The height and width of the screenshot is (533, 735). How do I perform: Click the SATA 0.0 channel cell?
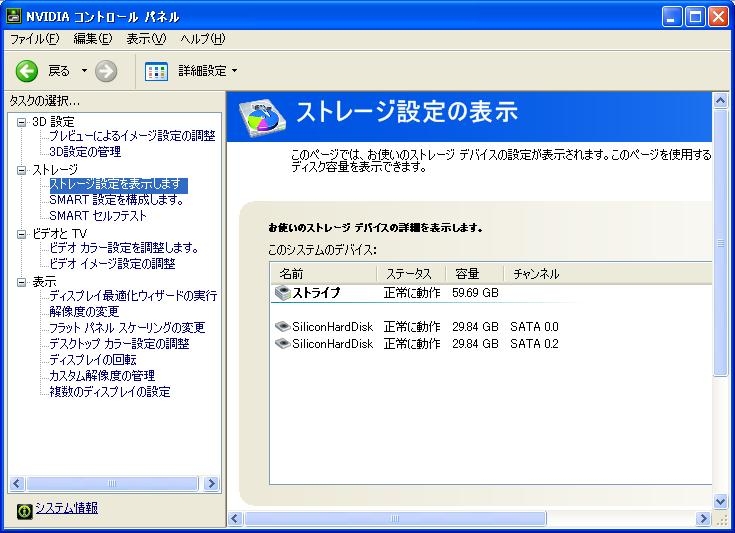click(534, 327)
